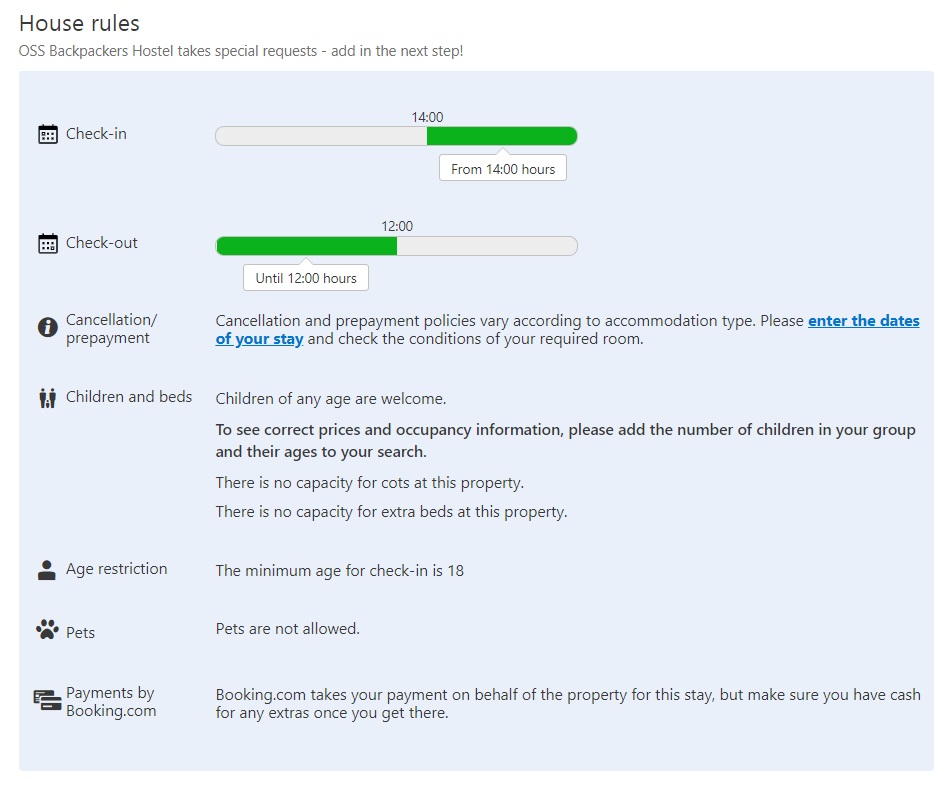Open the 'enter the dates of your stay' link
This screenshot has height=785, width=950.
click(863, 321)
